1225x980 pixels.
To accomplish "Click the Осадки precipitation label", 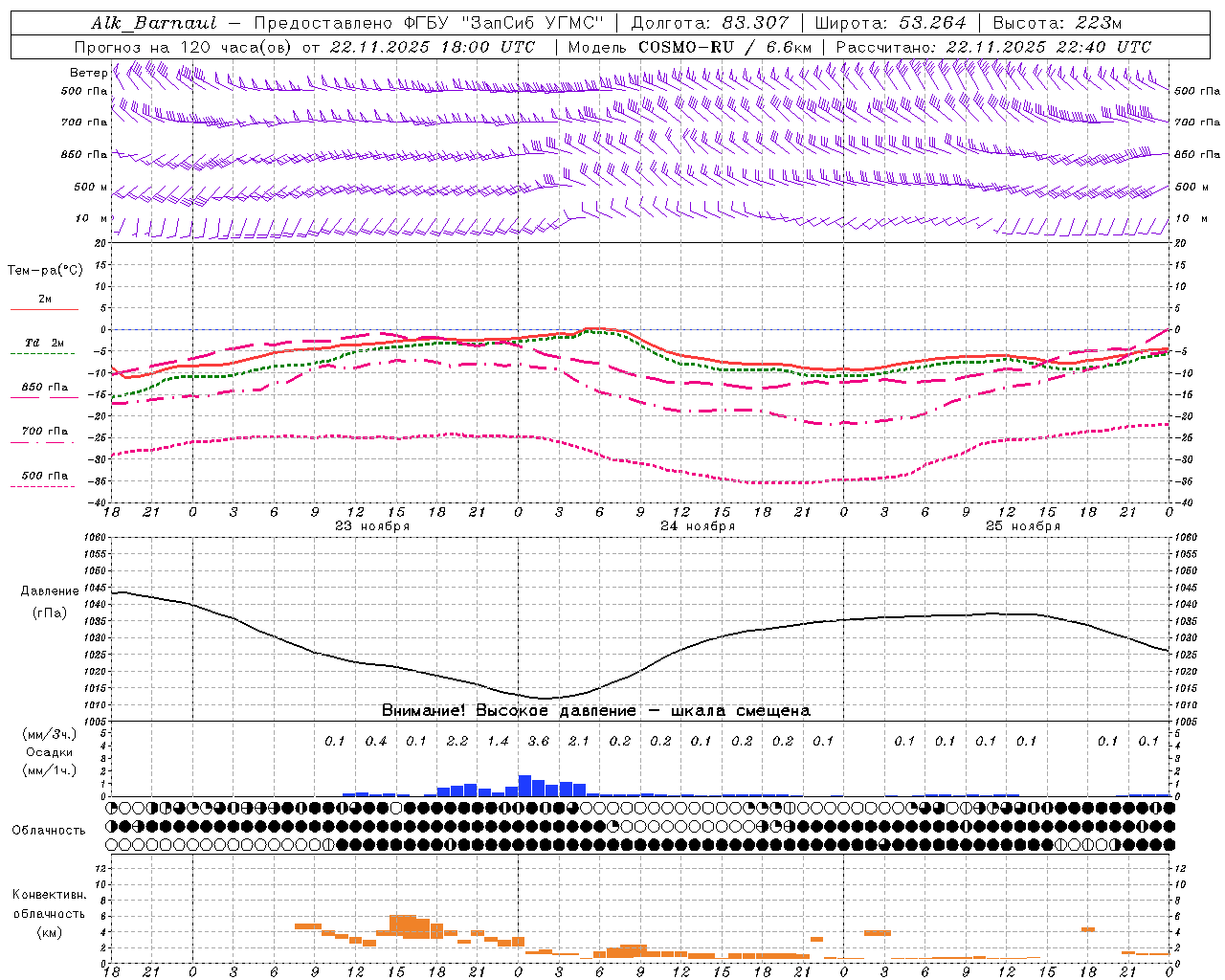I will point(49,752).
